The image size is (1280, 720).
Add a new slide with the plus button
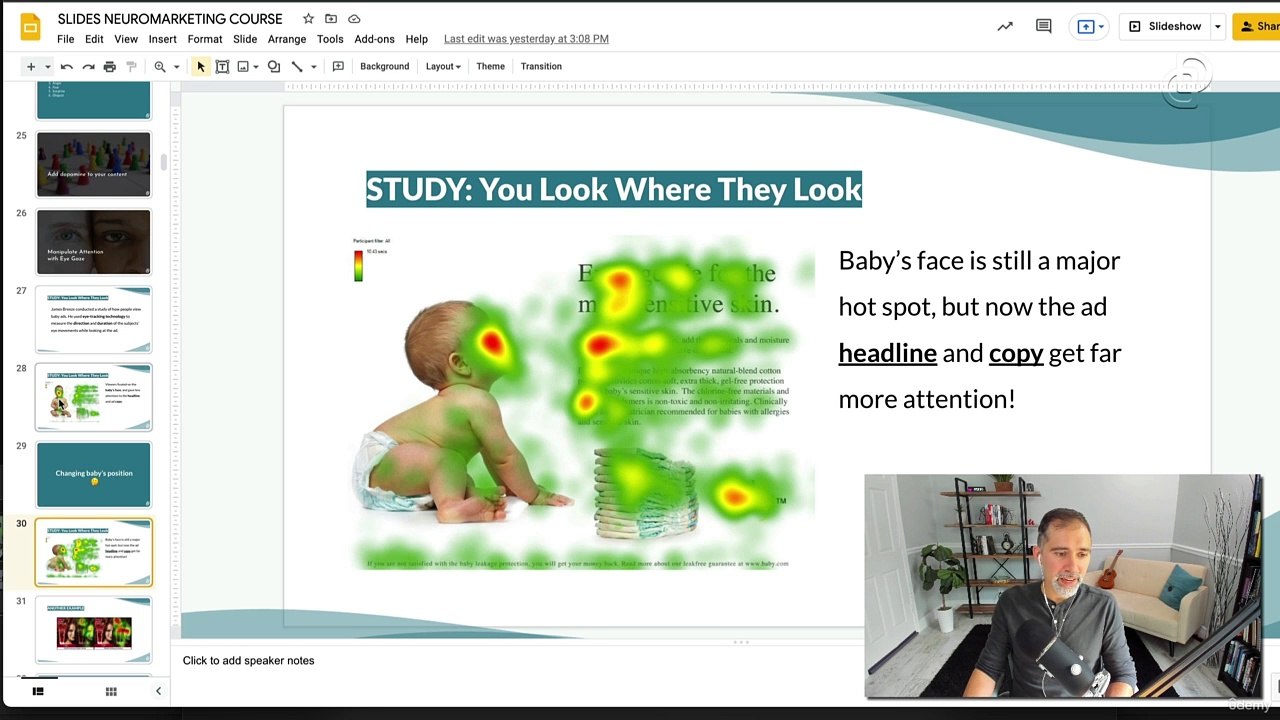(31, 67)
